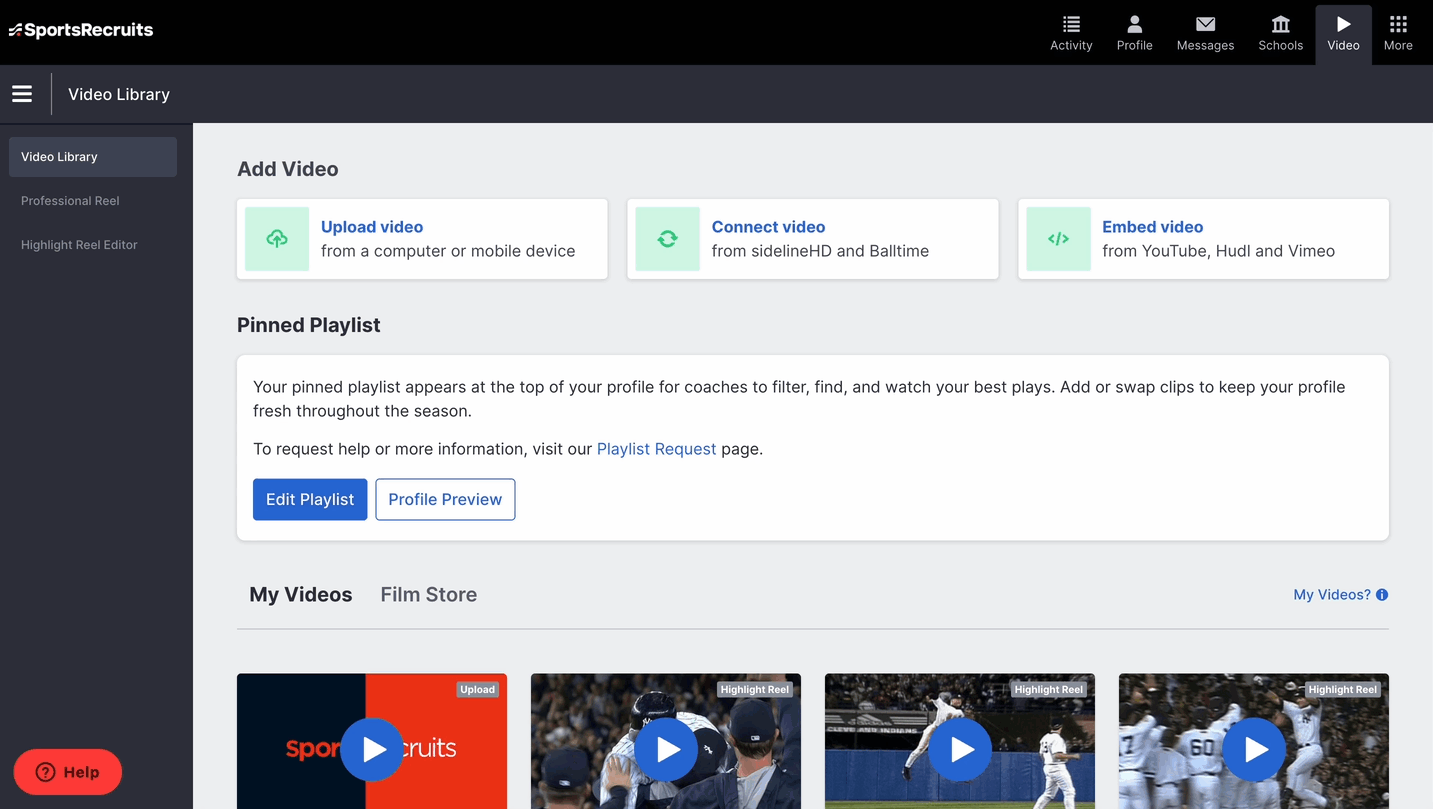The height and width of the screenshot is (809, 1433).
Task: Follow the Playlist Request link
Action: (656, 449)
